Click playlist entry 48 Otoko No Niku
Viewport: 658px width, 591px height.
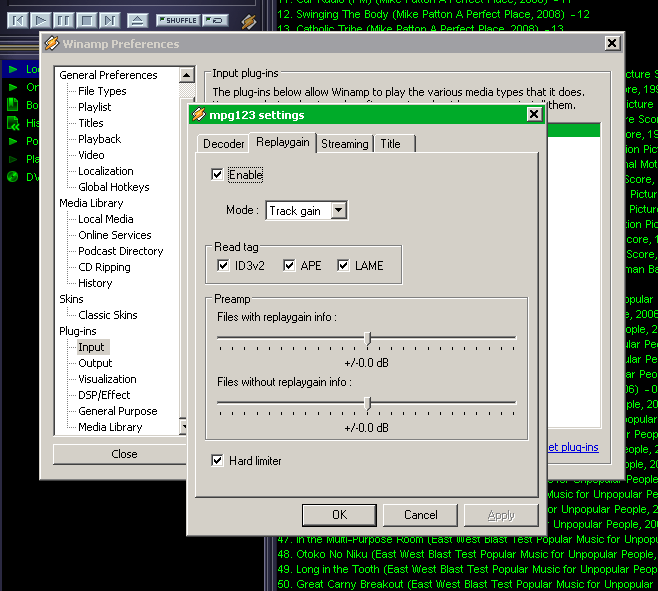tap(467, 554)
